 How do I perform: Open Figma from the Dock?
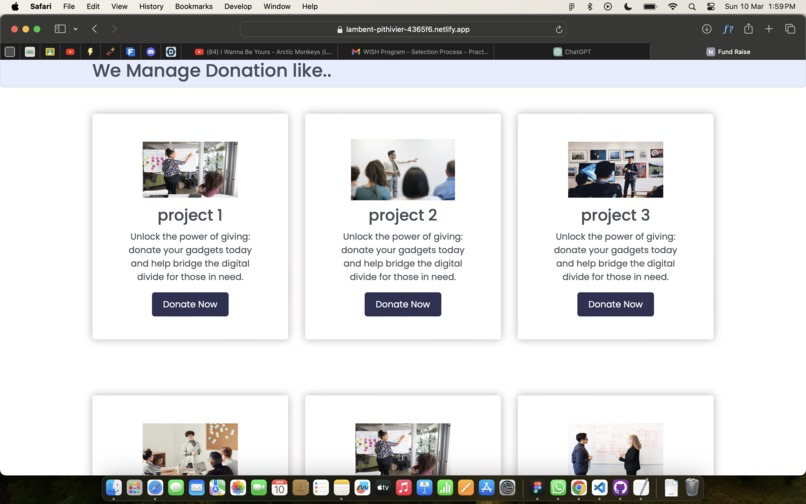[x=537, y=487]
